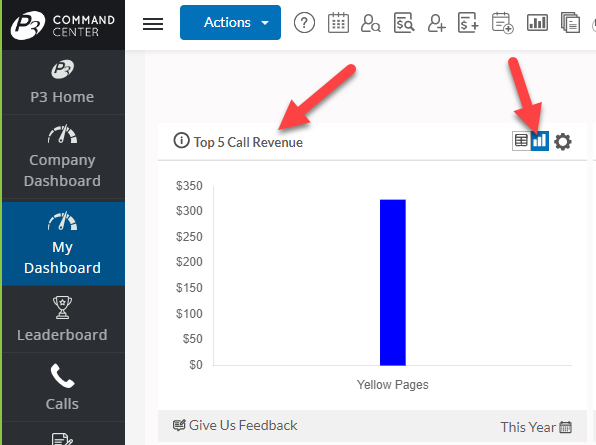This screenshot has width=596, height=445.
Task: Click the info icon beside Top 5 Call Revenue
Action: click(181, 140)
